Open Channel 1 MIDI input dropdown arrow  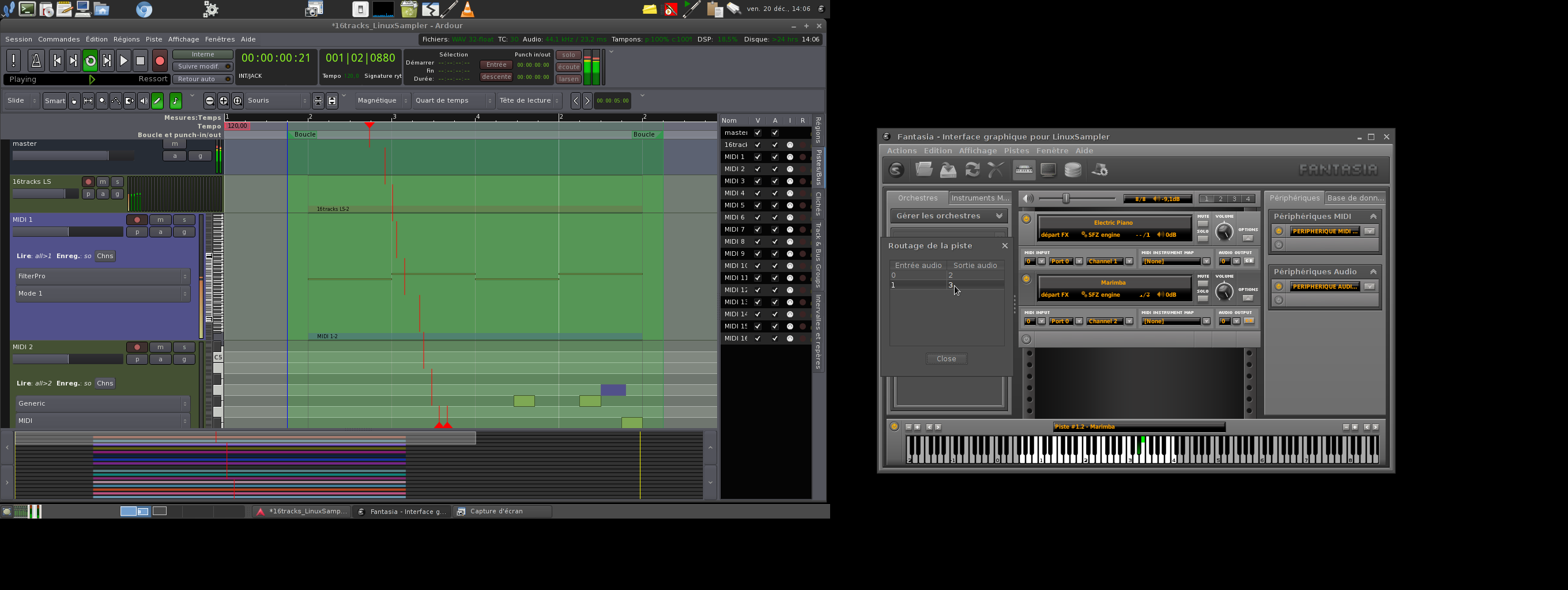[x=1129, y=262]
